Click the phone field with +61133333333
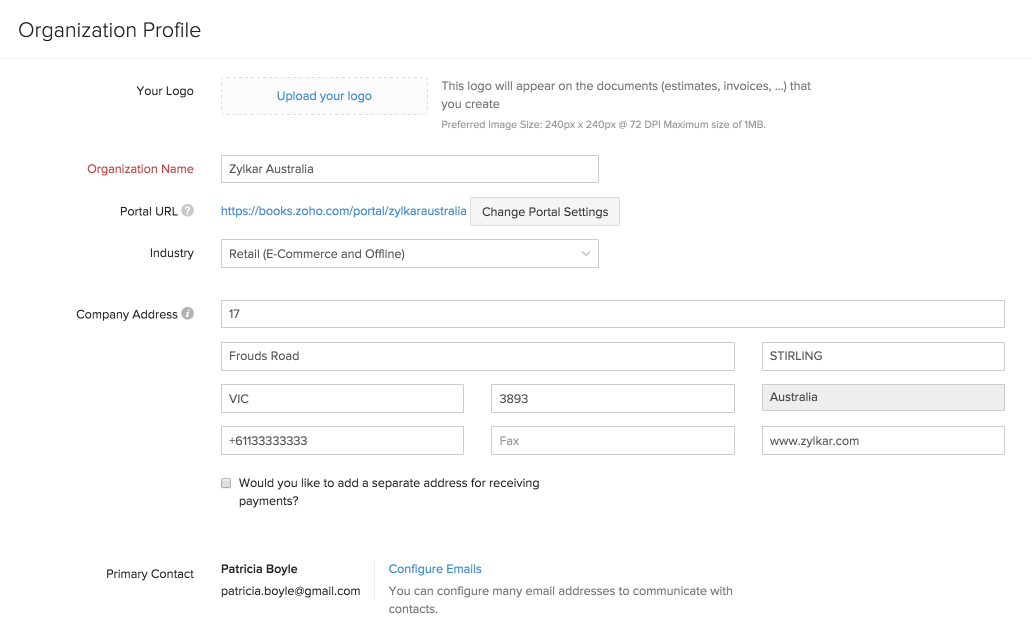Image resolution: width=1032 pixels, height=631 pixels. [342, 441]
